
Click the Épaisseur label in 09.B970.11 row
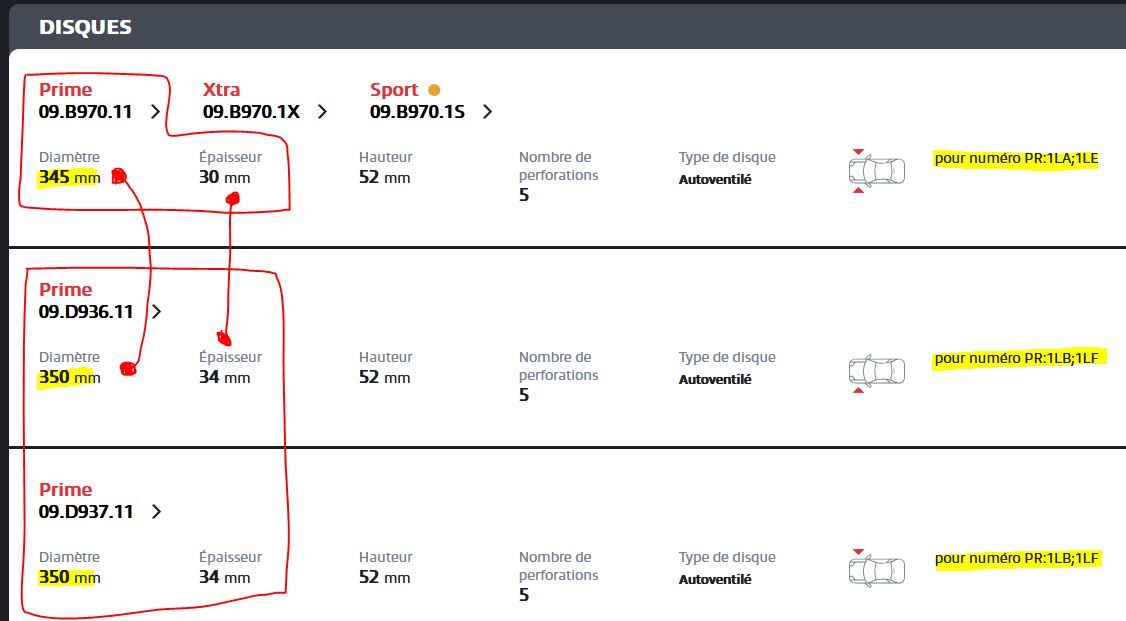[x=231, y=157]
